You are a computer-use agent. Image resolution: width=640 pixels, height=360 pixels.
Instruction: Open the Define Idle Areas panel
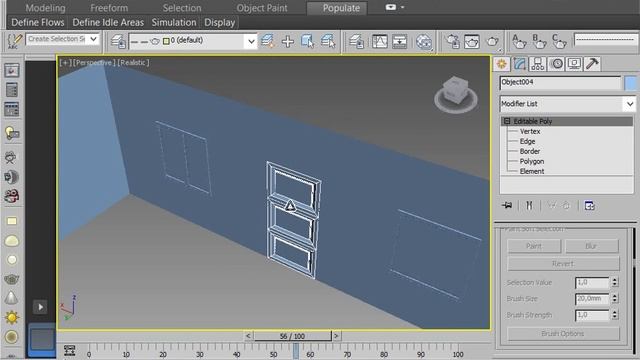[x=108, y=22]
